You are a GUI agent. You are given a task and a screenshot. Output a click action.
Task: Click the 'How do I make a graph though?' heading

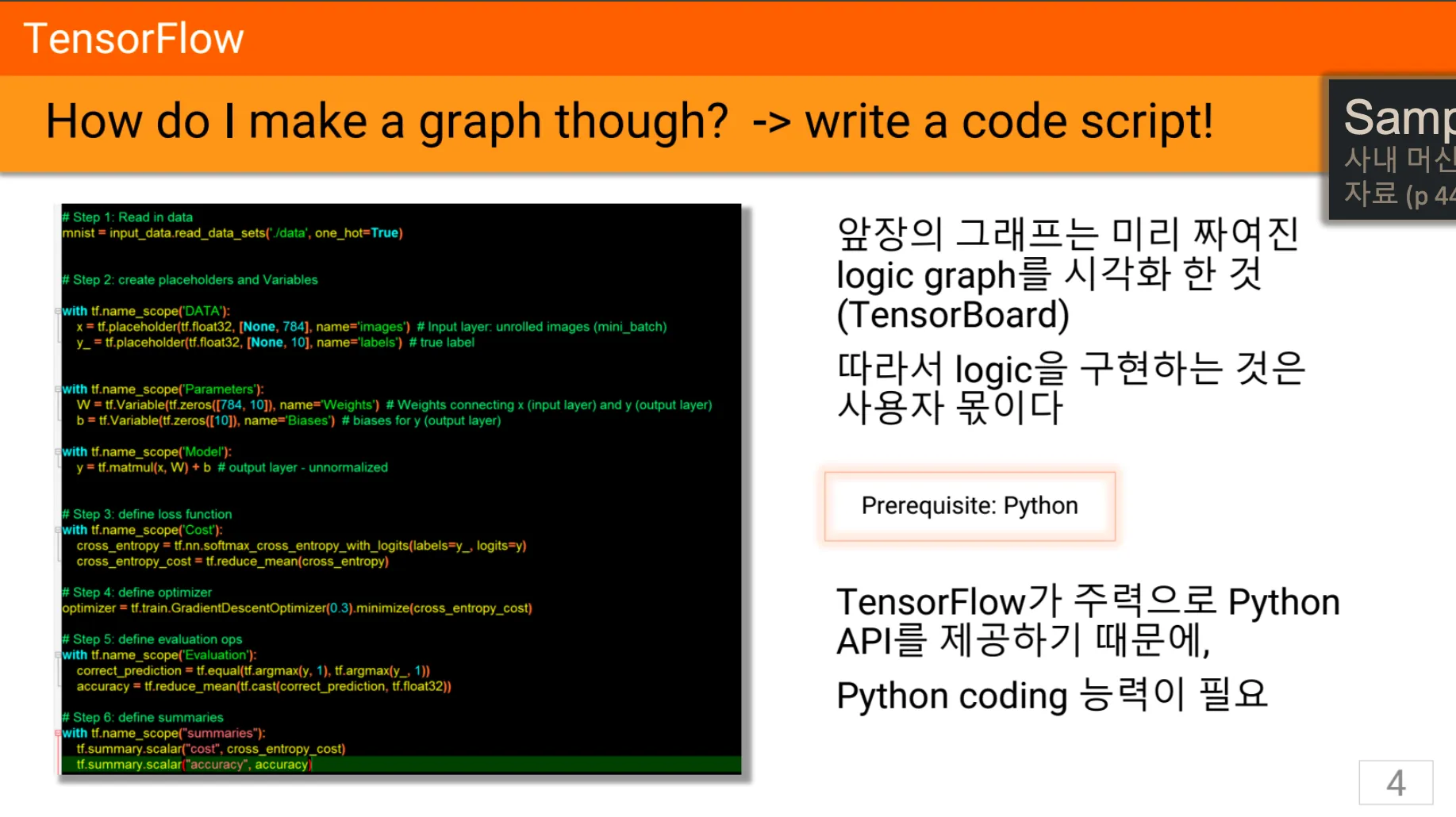coord(386,122)
